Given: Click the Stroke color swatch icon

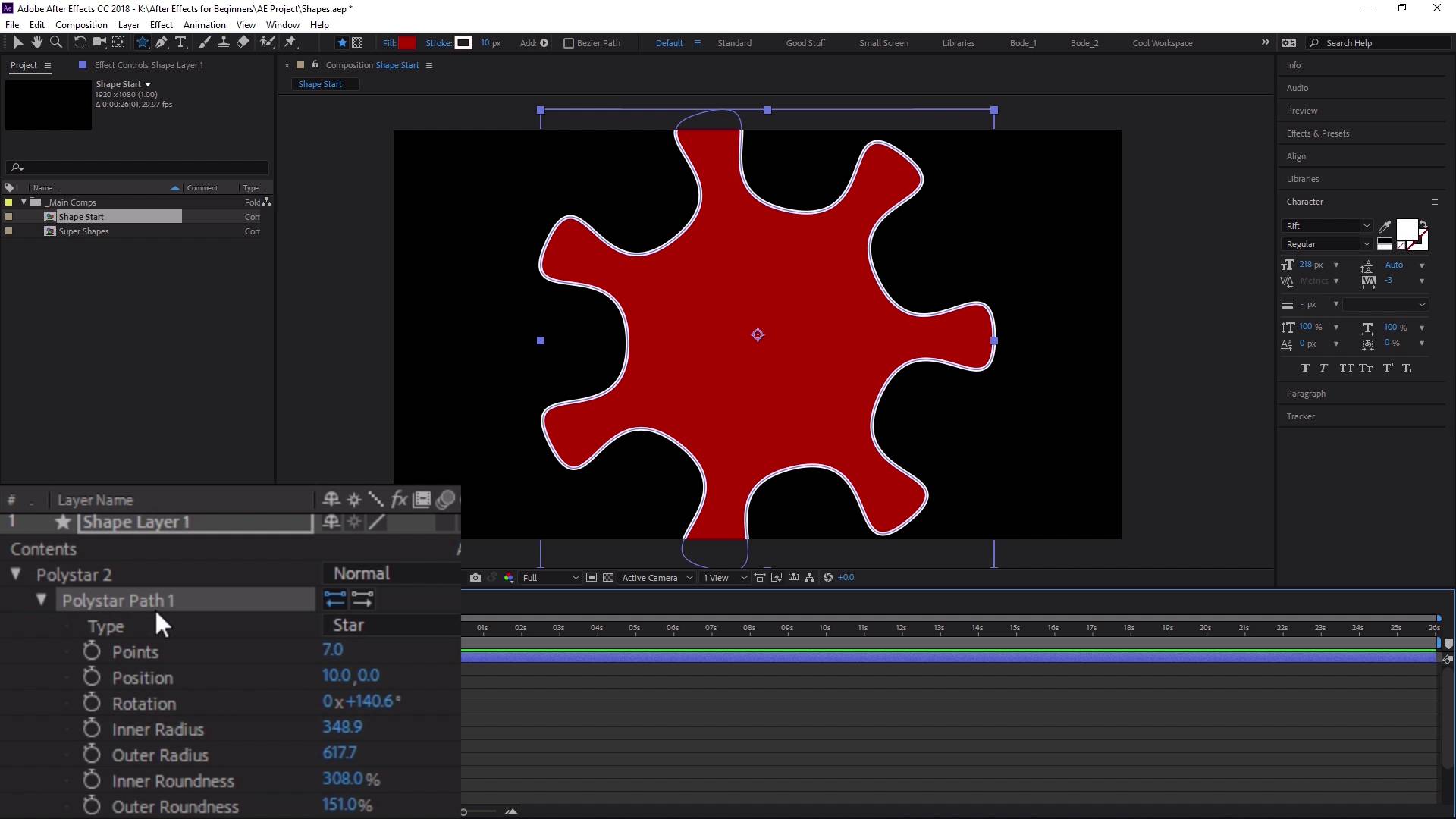Looking at the screenshot, I should tap(463, 42).
